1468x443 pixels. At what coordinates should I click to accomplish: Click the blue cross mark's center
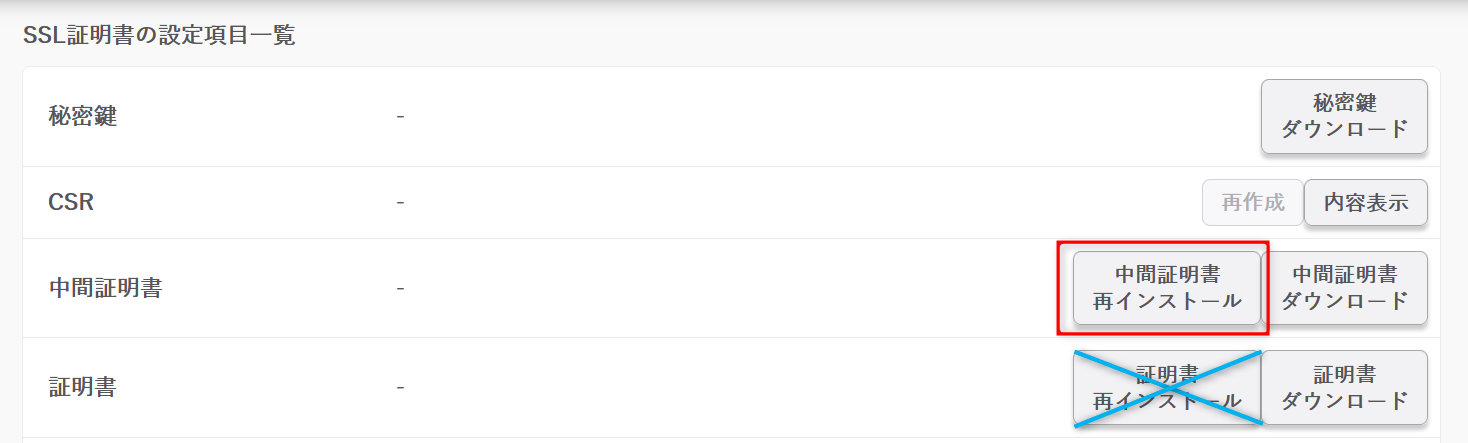point(1166,388)
